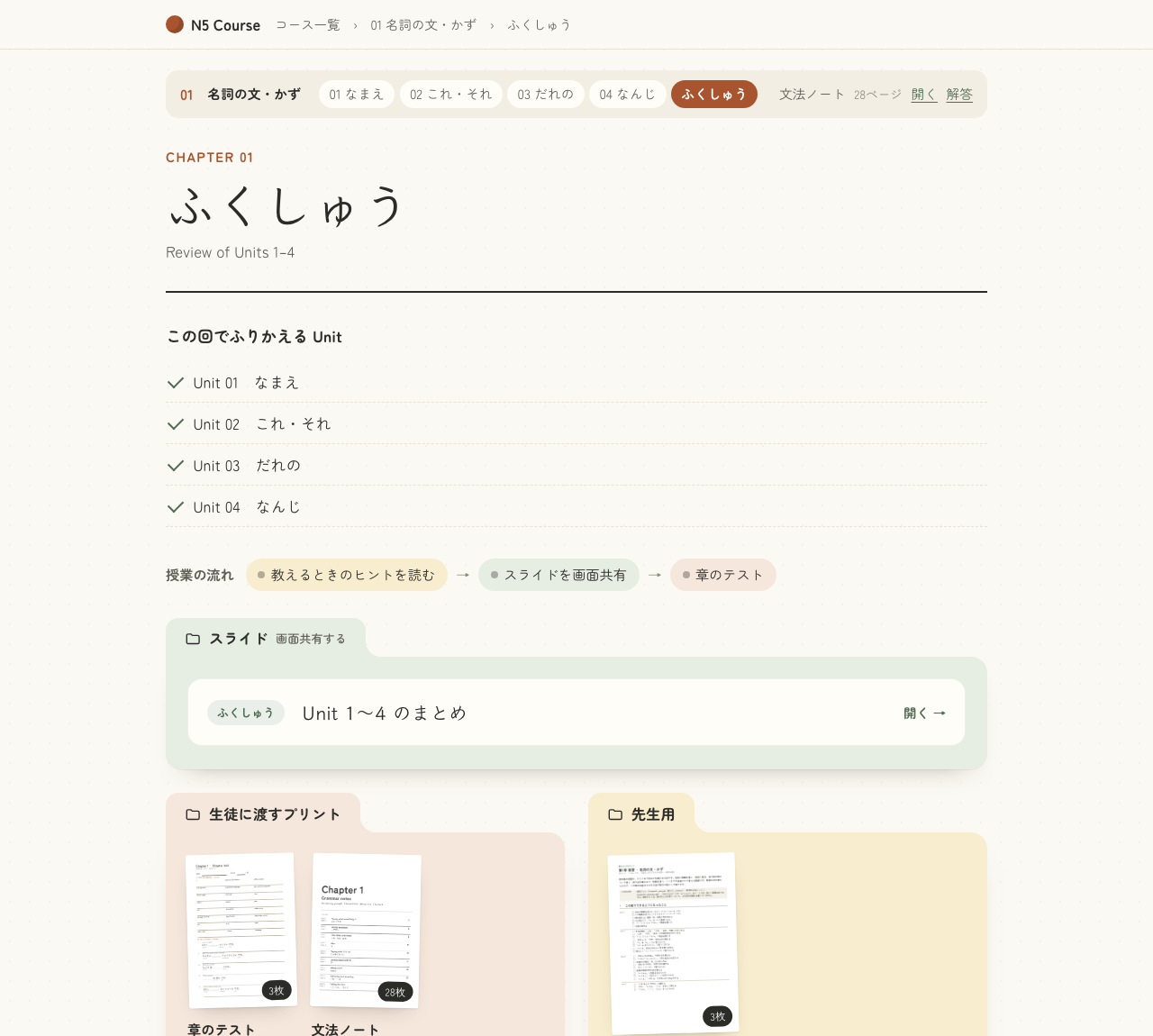
Task: Open the 文法ノート 28枚 handout thumbnail
Action: tap(366, 930)
